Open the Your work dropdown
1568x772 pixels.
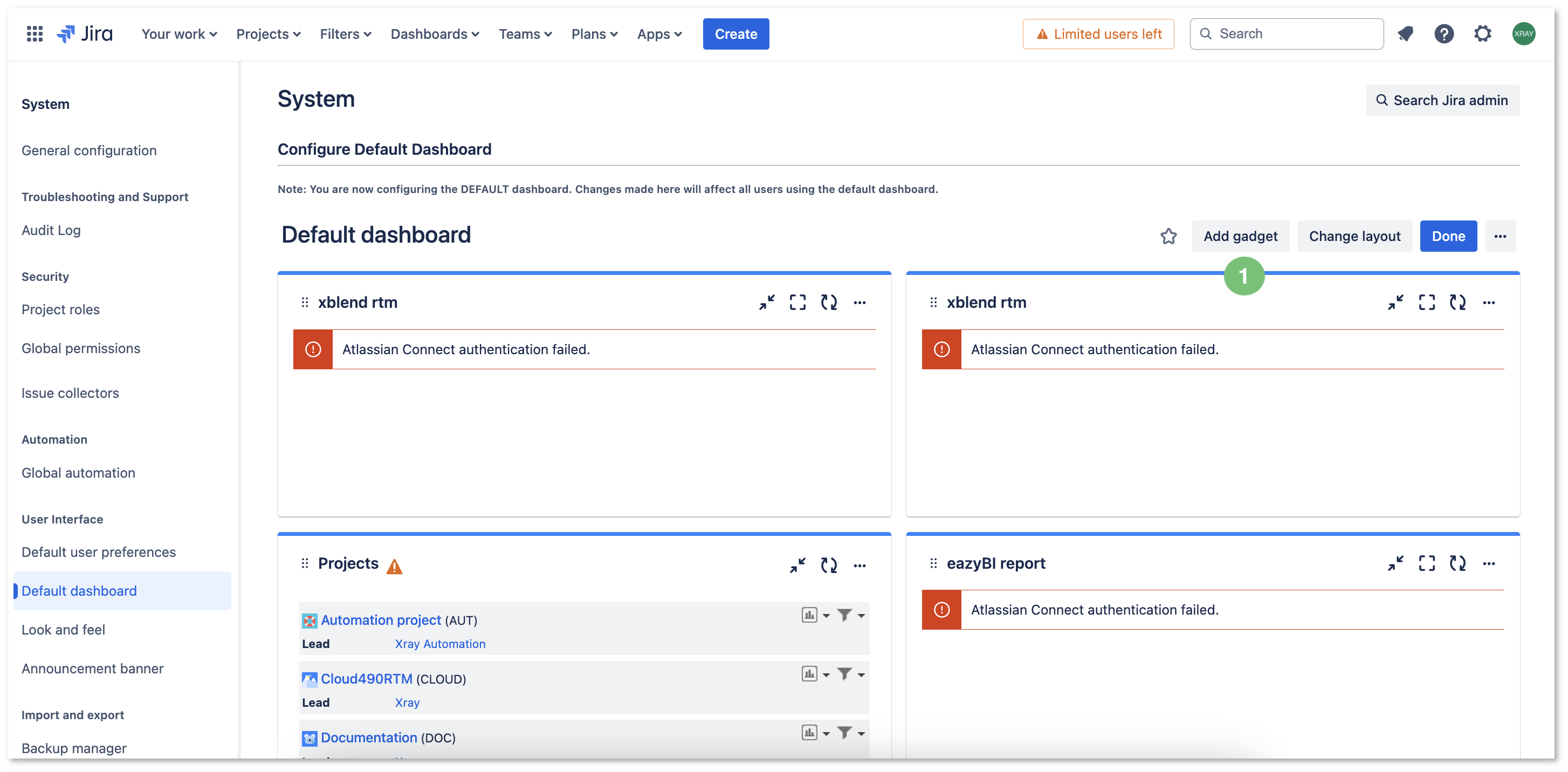179,34
